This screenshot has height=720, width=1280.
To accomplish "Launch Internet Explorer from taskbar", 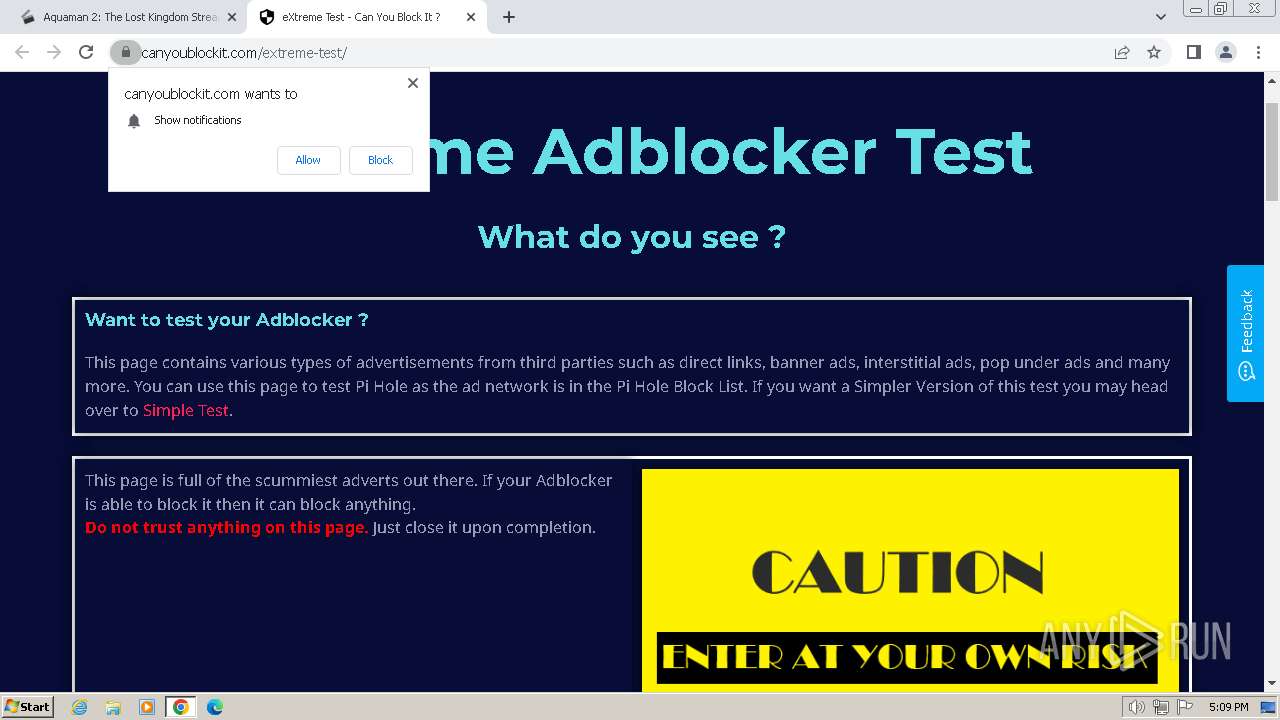I will [x=80, y=707].
